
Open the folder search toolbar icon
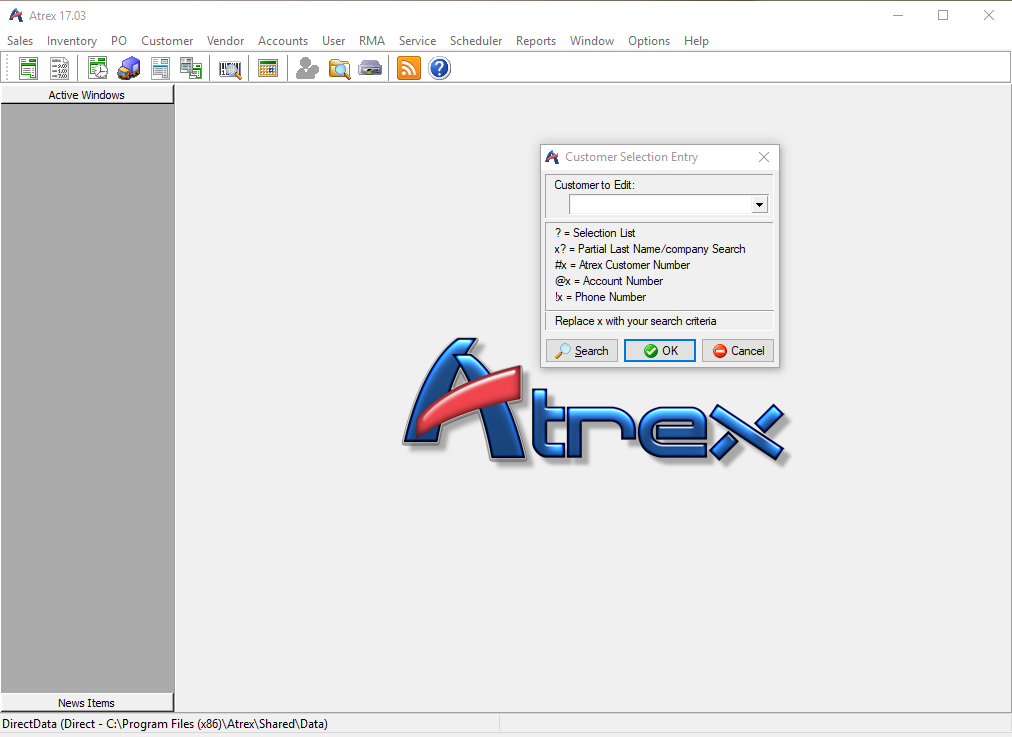(339, 67)
